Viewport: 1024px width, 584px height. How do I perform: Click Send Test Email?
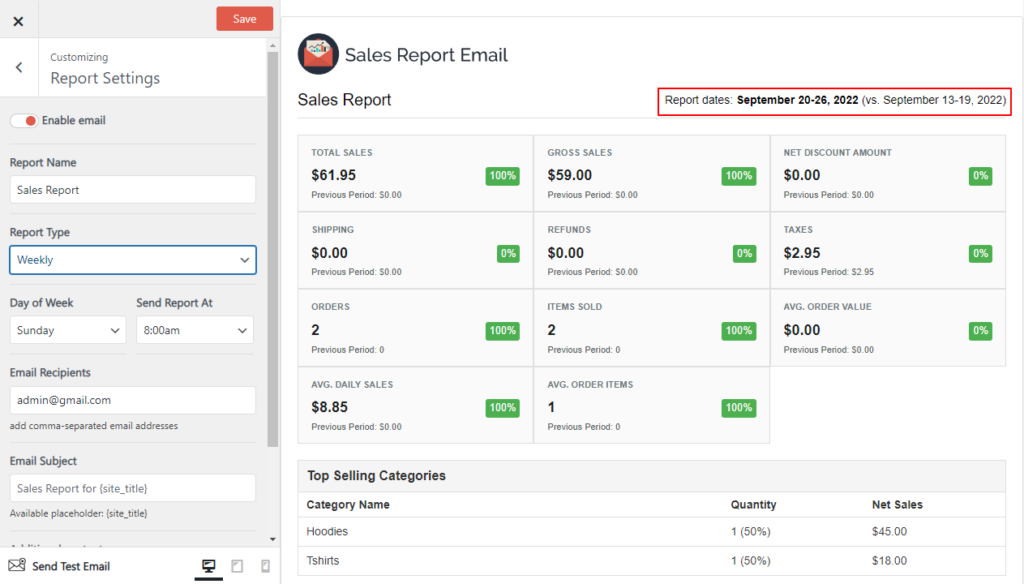click(x=71, y=566)
